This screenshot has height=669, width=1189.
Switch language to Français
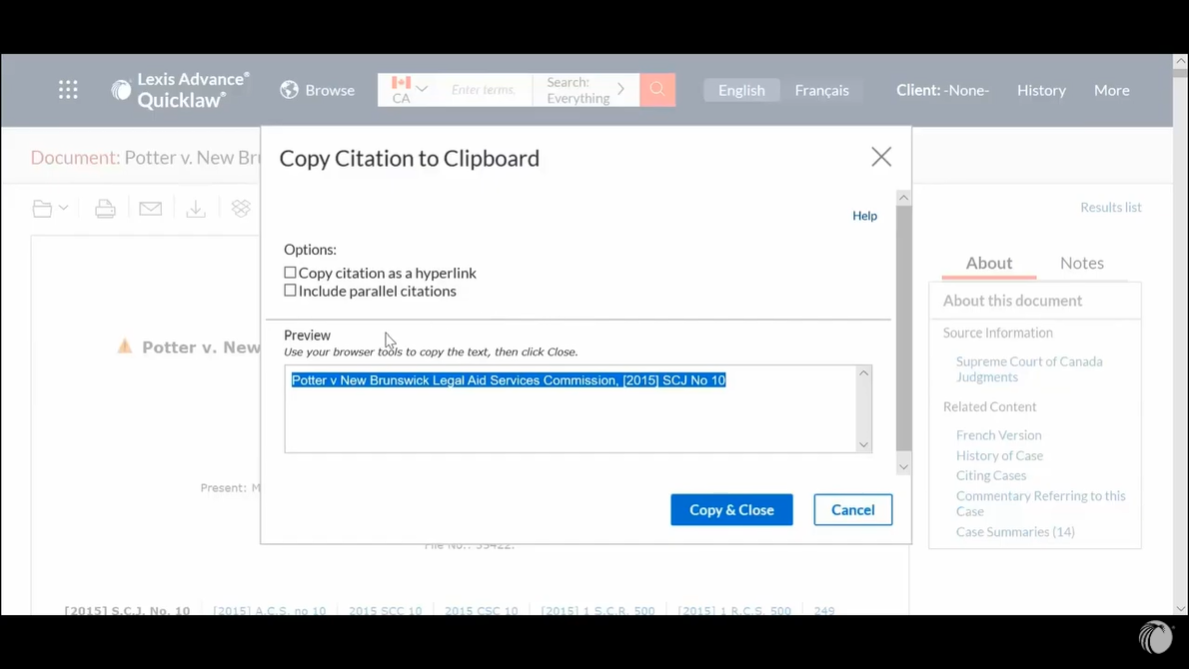822,90
